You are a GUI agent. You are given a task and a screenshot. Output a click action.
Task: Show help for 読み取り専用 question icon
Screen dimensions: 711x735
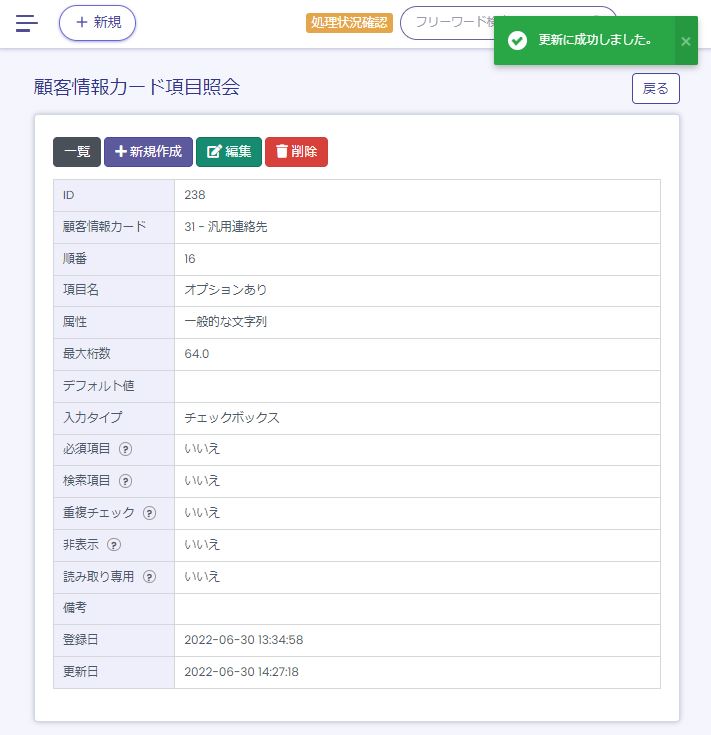point(149,577)
